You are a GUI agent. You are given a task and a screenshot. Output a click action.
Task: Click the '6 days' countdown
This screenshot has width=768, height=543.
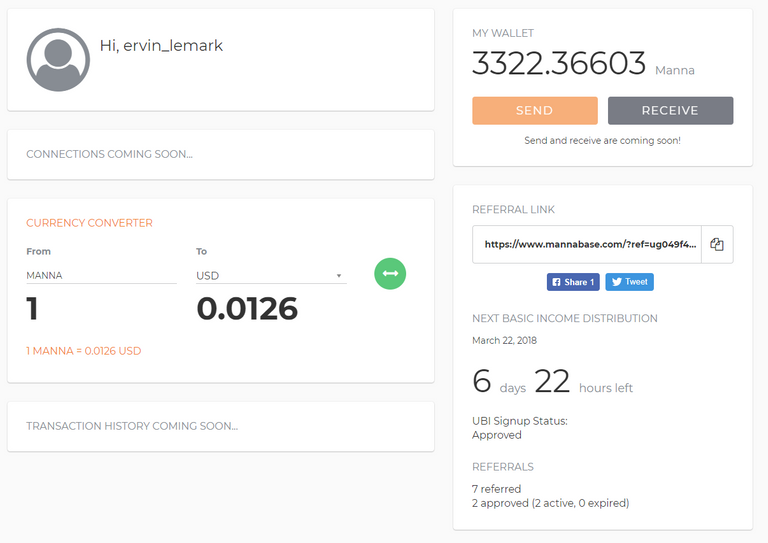tap(499, 382)
